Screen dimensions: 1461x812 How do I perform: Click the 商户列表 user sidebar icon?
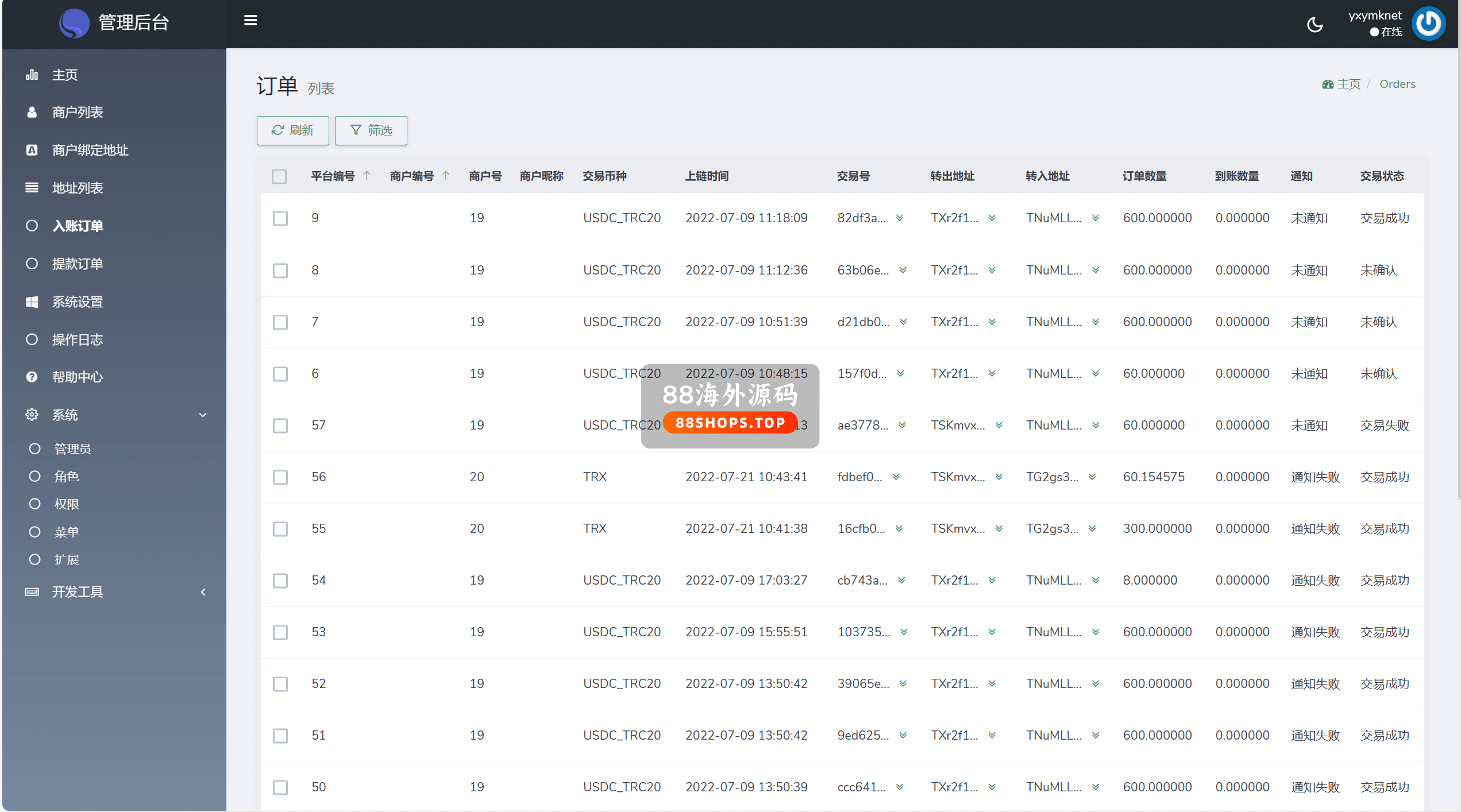[x=32, y=113]
